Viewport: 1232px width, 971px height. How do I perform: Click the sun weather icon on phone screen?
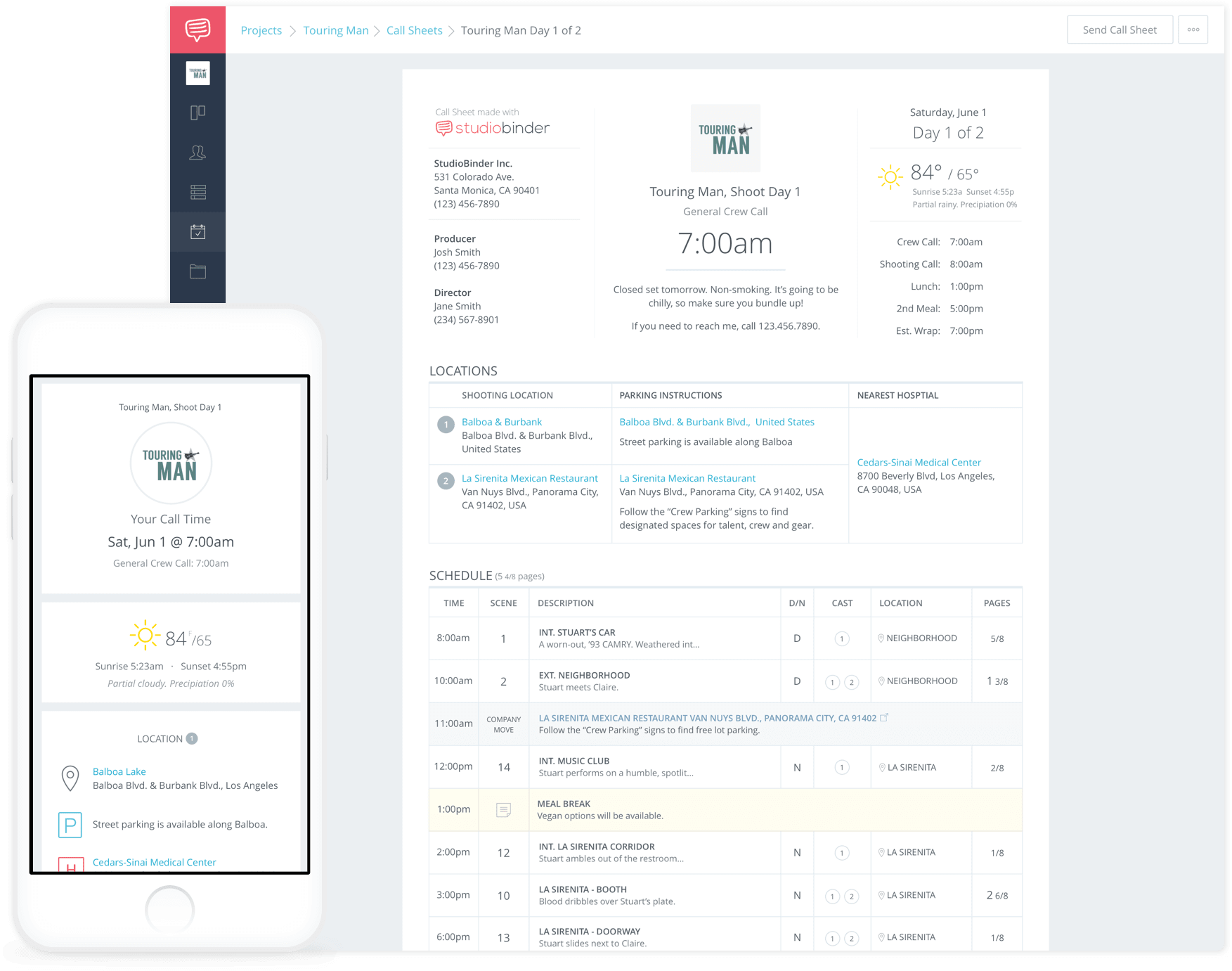pos(144,636)
